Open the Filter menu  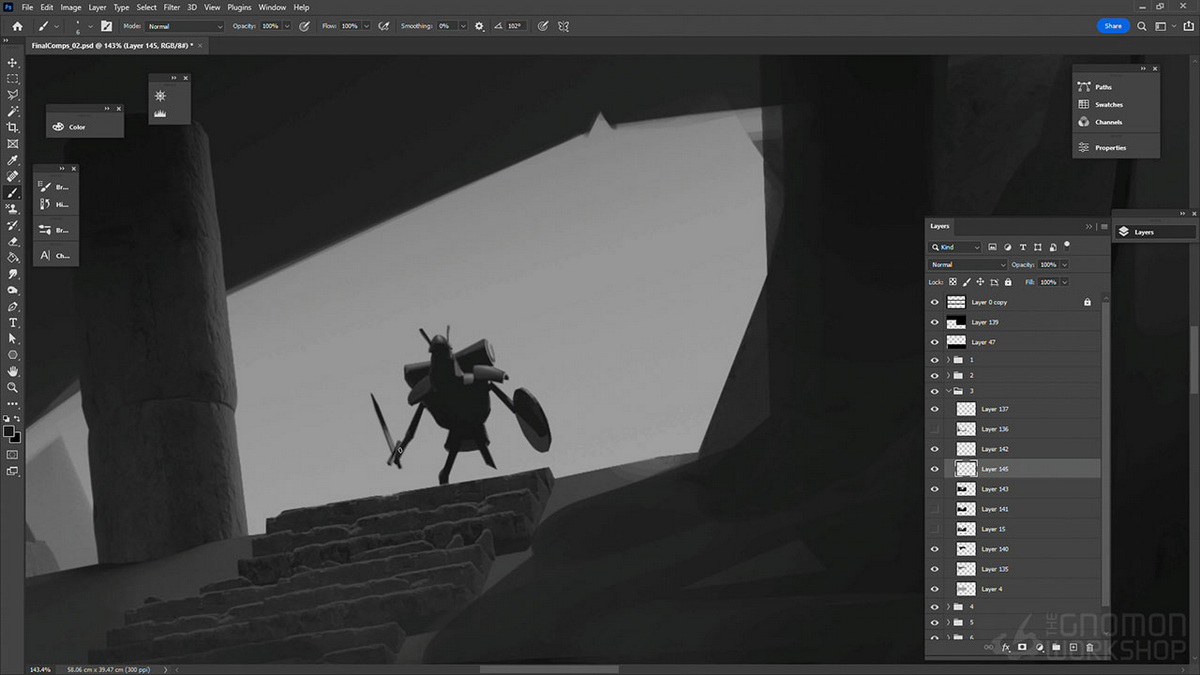172,7
